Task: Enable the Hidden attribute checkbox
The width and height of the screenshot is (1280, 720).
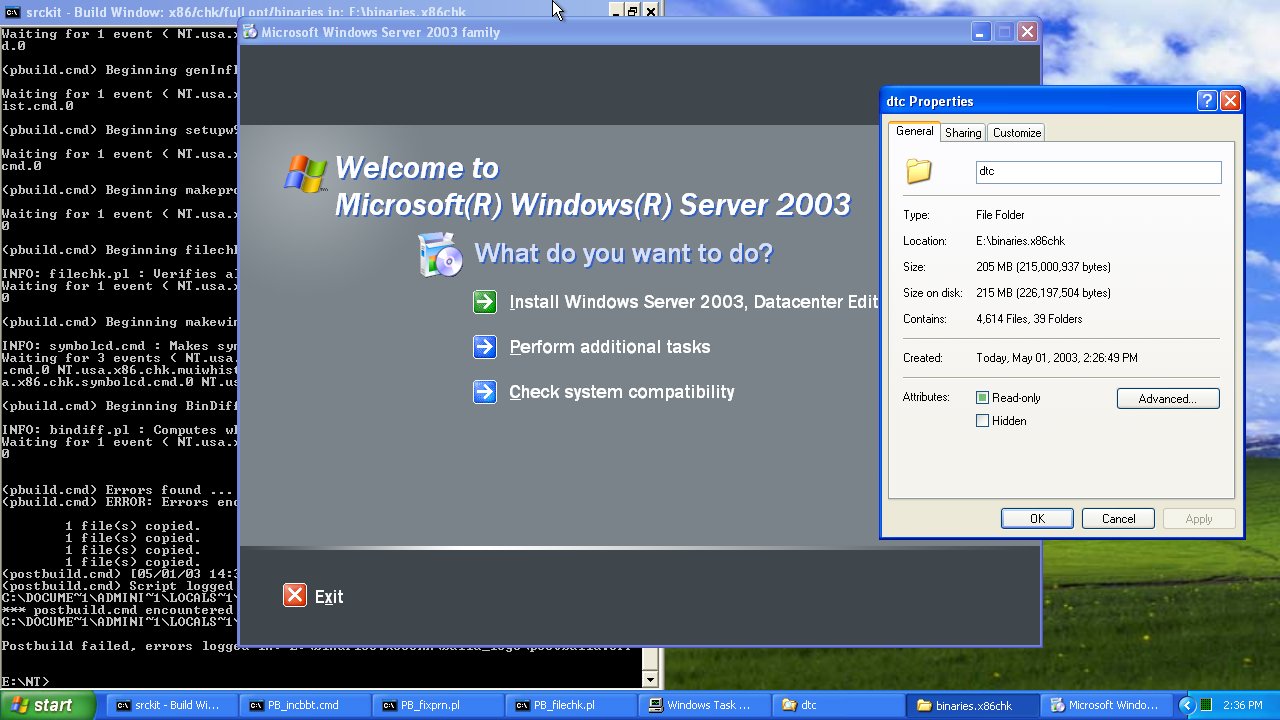Action: [982, 421]
